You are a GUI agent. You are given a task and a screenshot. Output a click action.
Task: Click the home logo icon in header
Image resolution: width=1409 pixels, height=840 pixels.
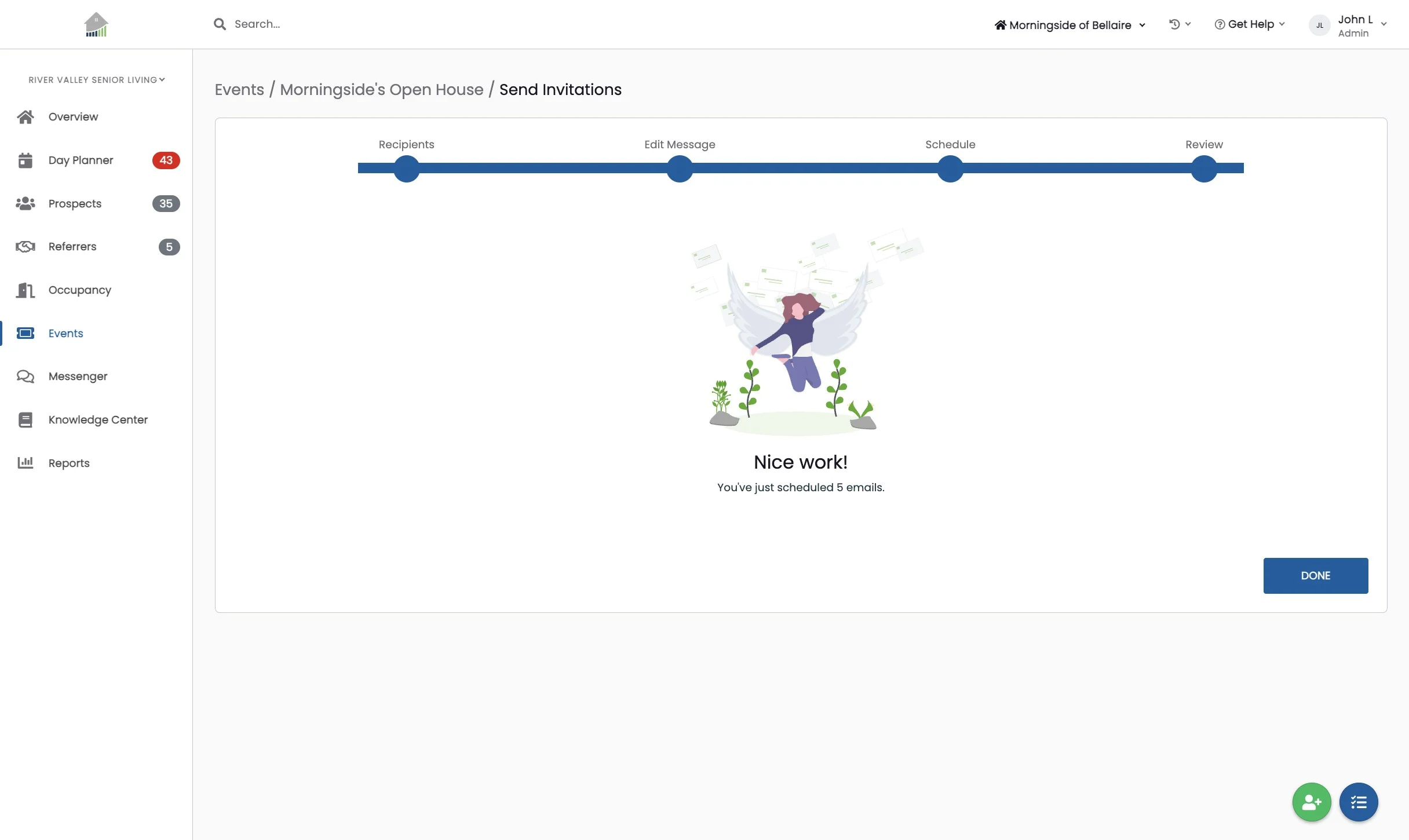(x=96, y=24)
